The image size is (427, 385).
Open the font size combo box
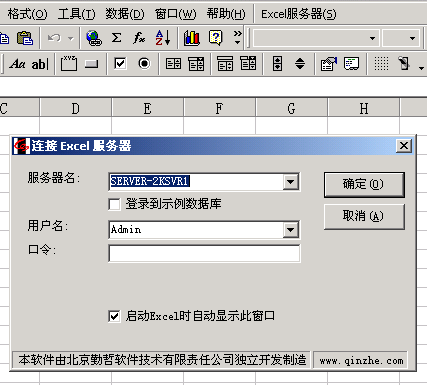click(401, 38)
